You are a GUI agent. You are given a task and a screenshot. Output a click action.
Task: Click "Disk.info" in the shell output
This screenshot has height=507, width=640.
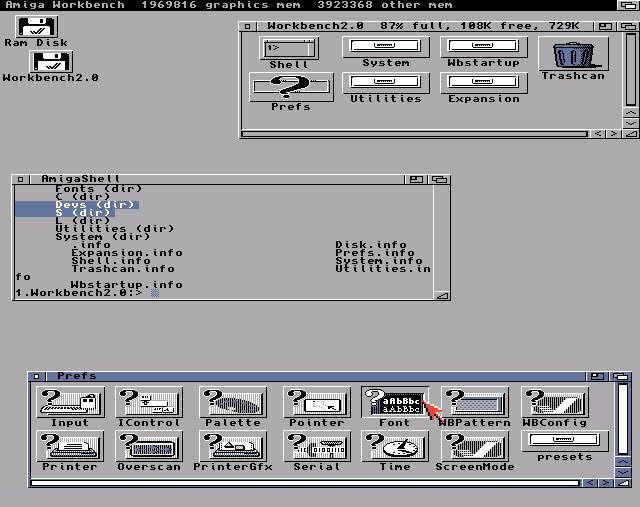click(x=371, y=245)
